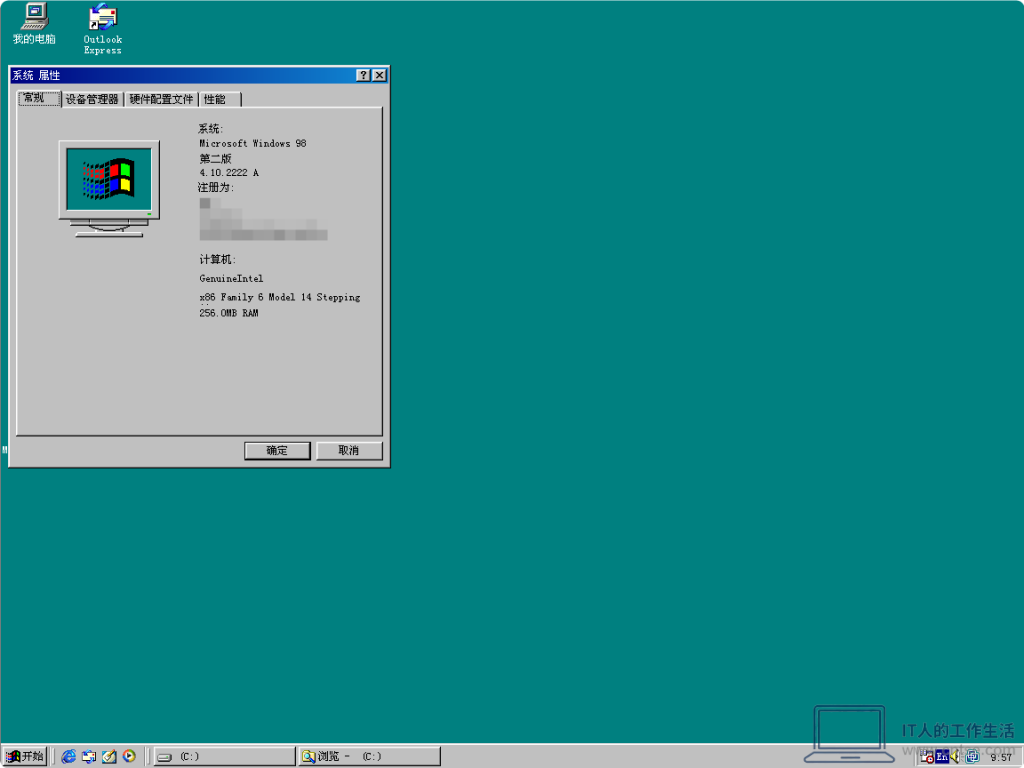Select the Outlook Express desktop shortcut
Screen dimensions: 1024x768
click(x=103, y=28)
